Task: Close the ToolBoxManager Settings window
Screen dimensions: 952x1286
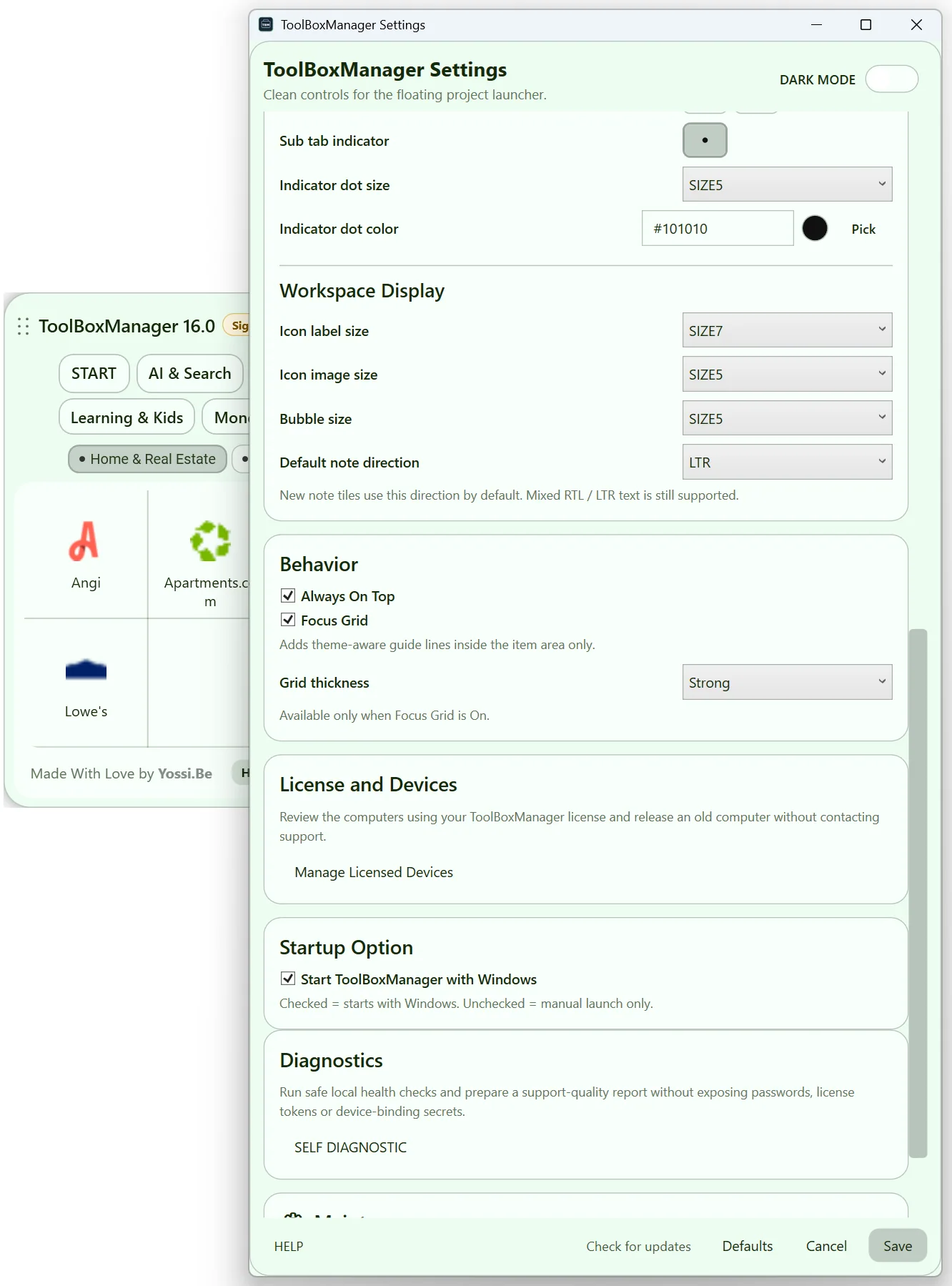Action: coord(916,25)
